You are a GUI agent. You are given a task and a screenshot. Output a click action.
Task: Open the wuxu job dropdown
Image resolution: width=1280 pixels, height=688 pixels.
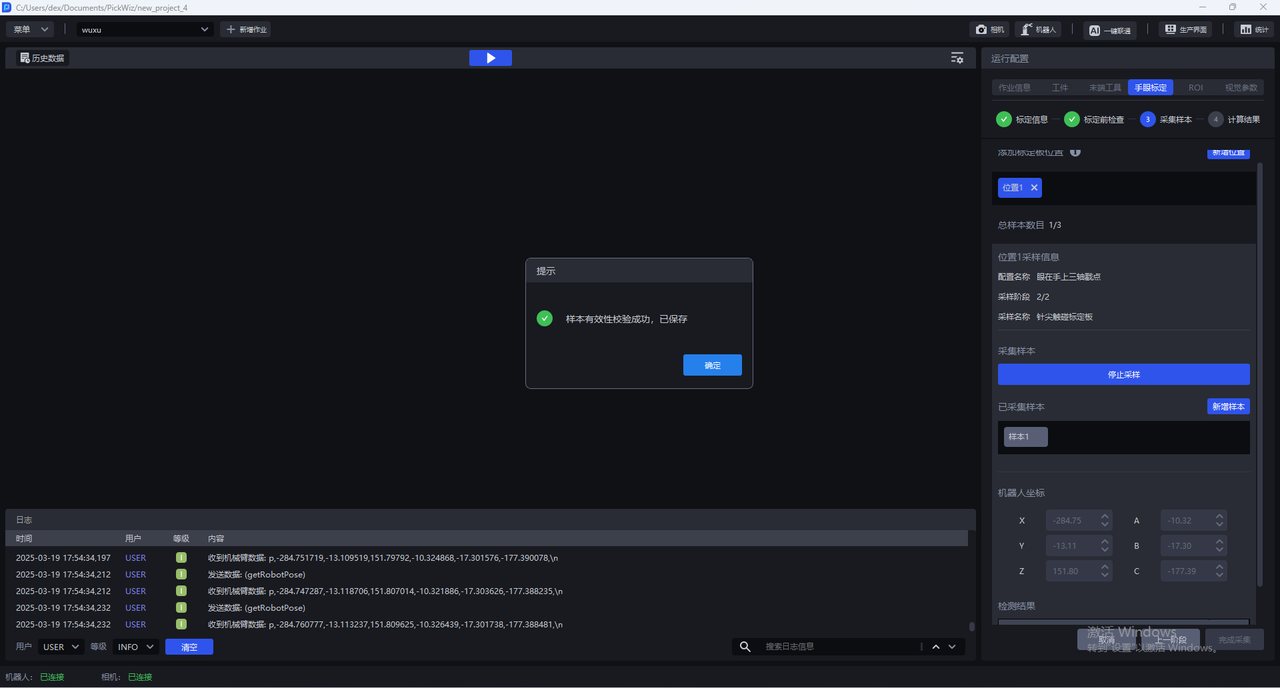click(x=146, y=30)
